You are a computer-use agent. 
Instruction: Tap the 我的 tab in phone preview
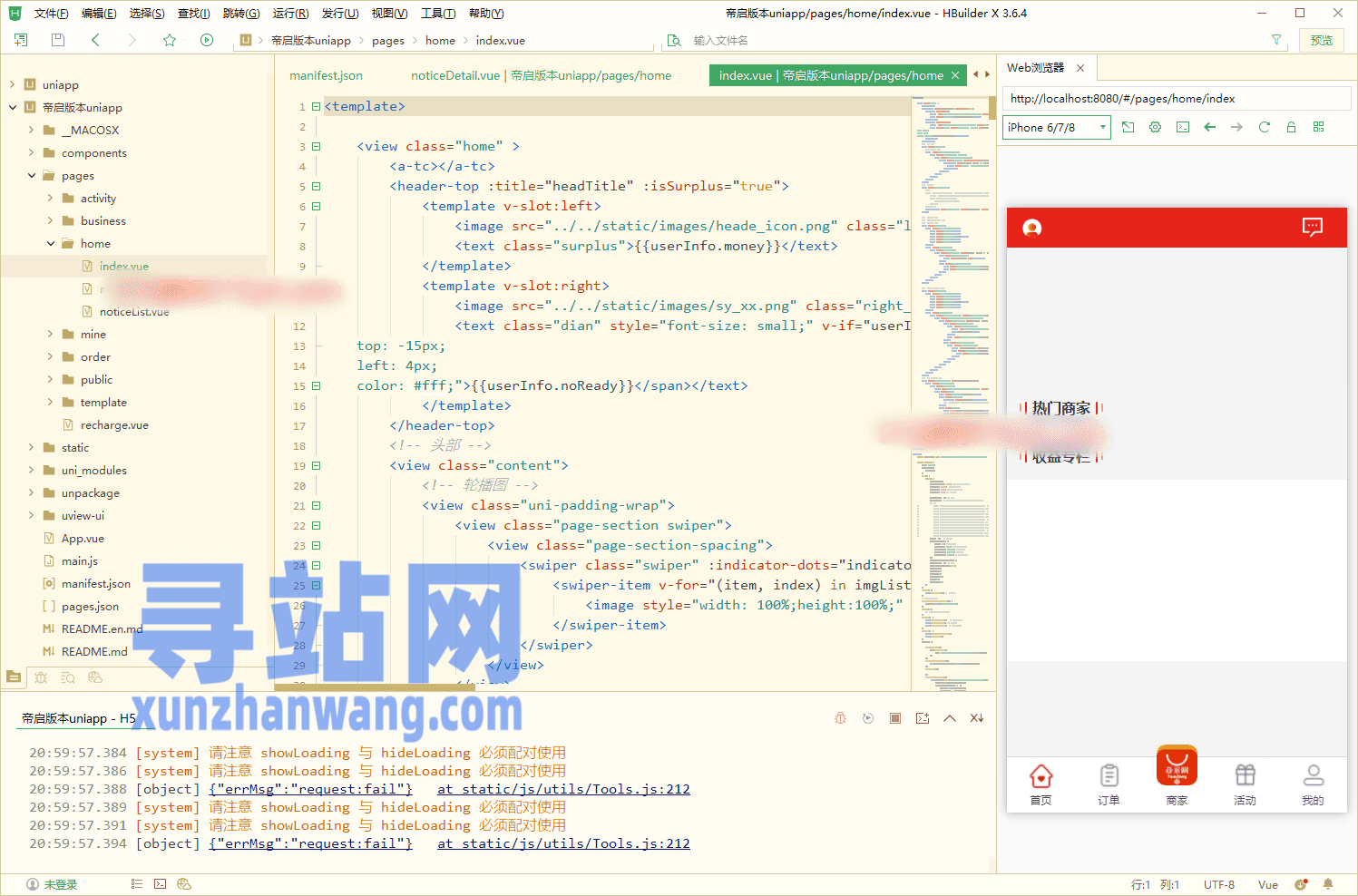tap(1313, 785)
